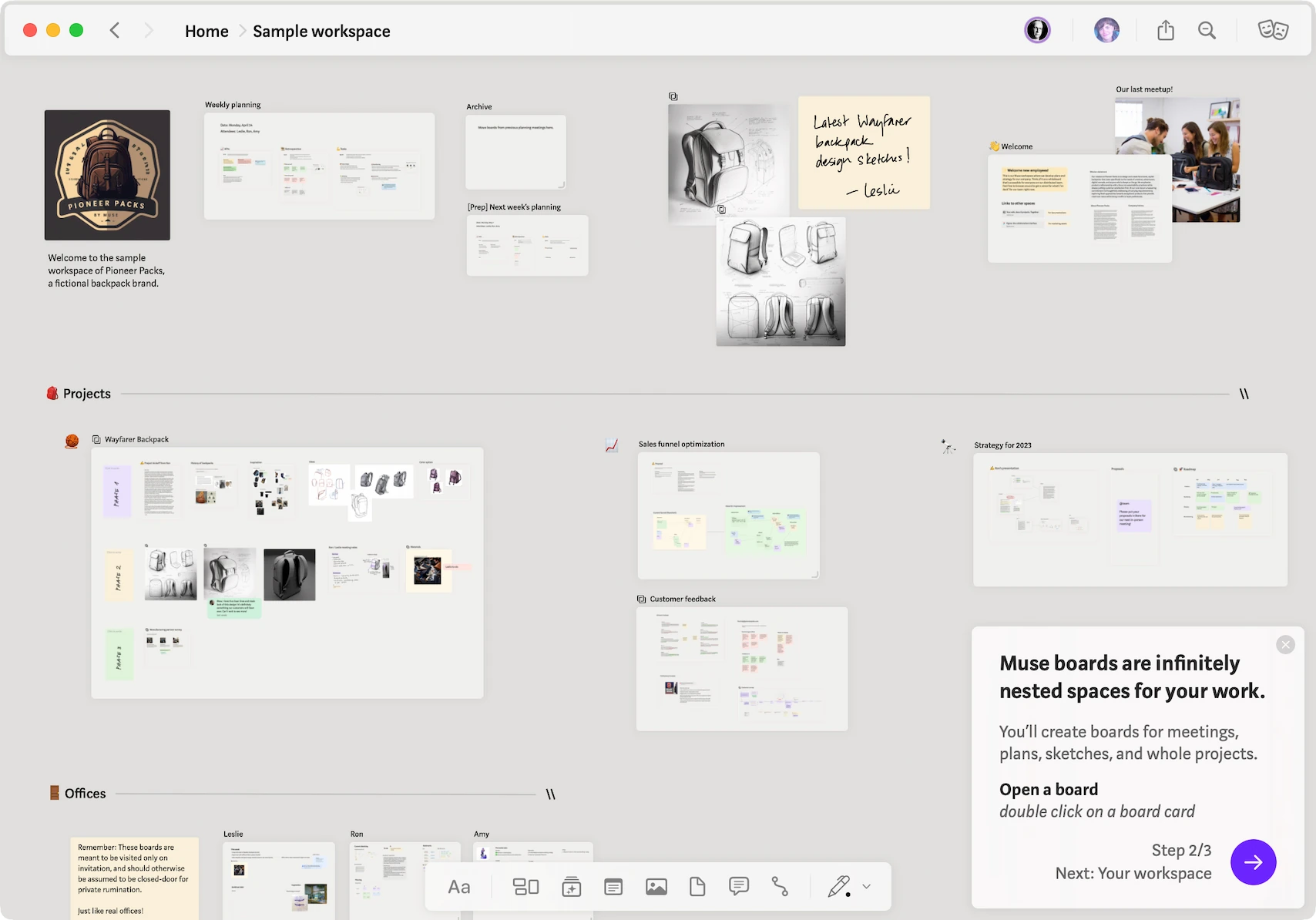
Task: Collapse the Offices section handle
Action: point(550,794)
